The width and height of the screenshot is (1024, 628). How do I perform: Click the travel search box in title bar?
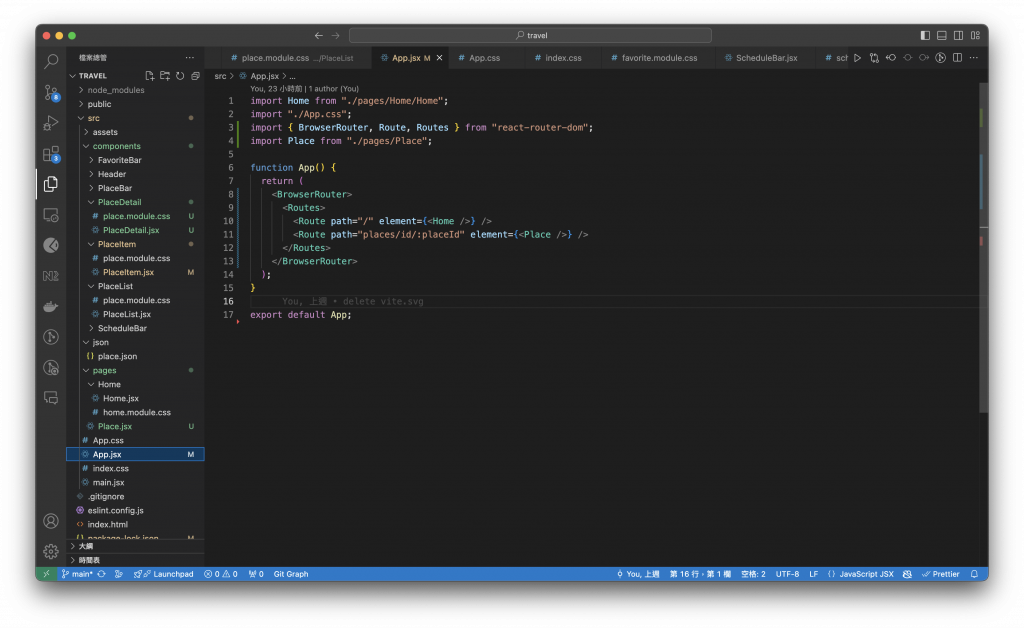531,36
